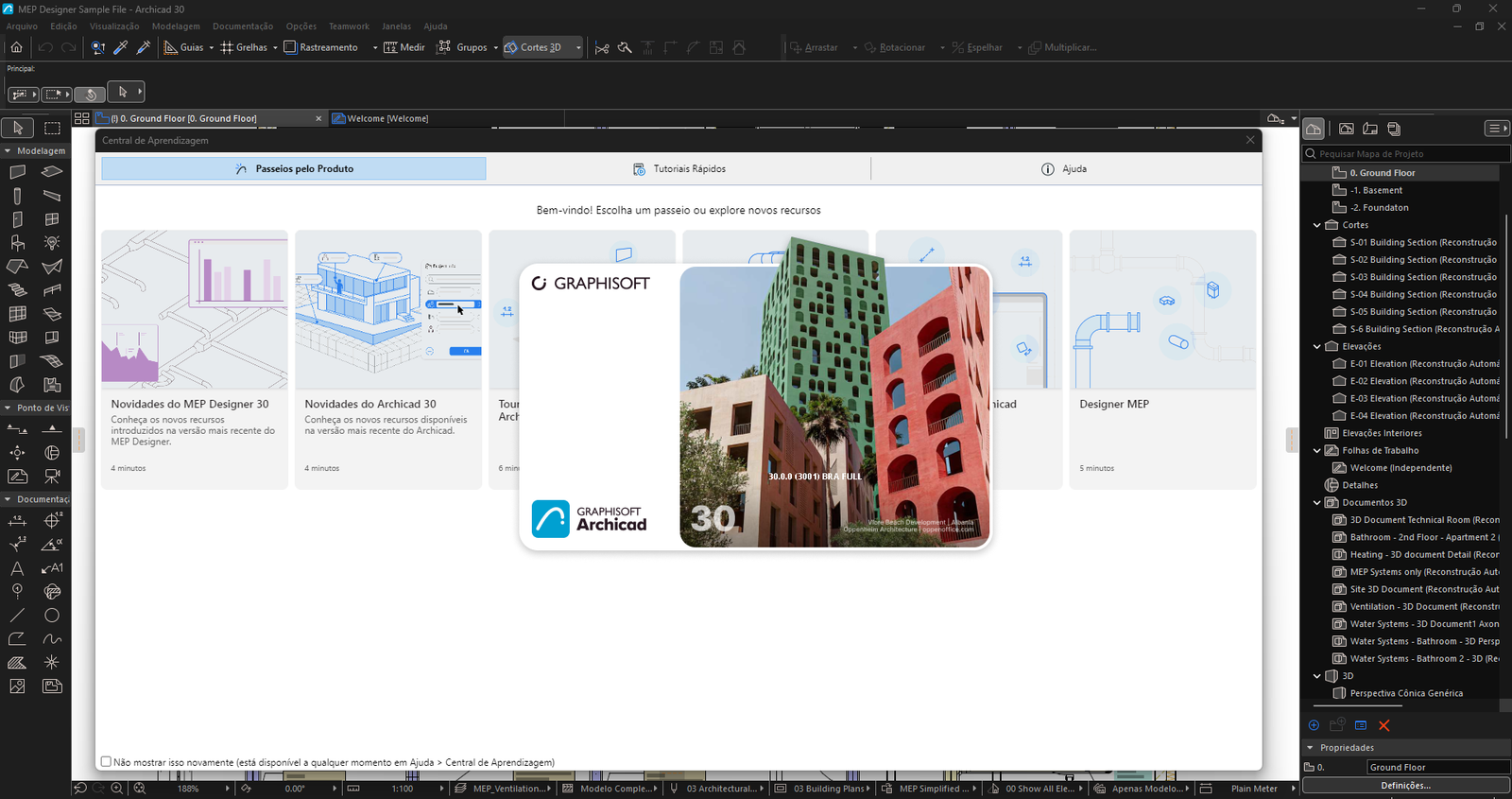Screen dimensions: 1512x799
Task: Click the red delete X in the navigator
Action: [1384, 725]
